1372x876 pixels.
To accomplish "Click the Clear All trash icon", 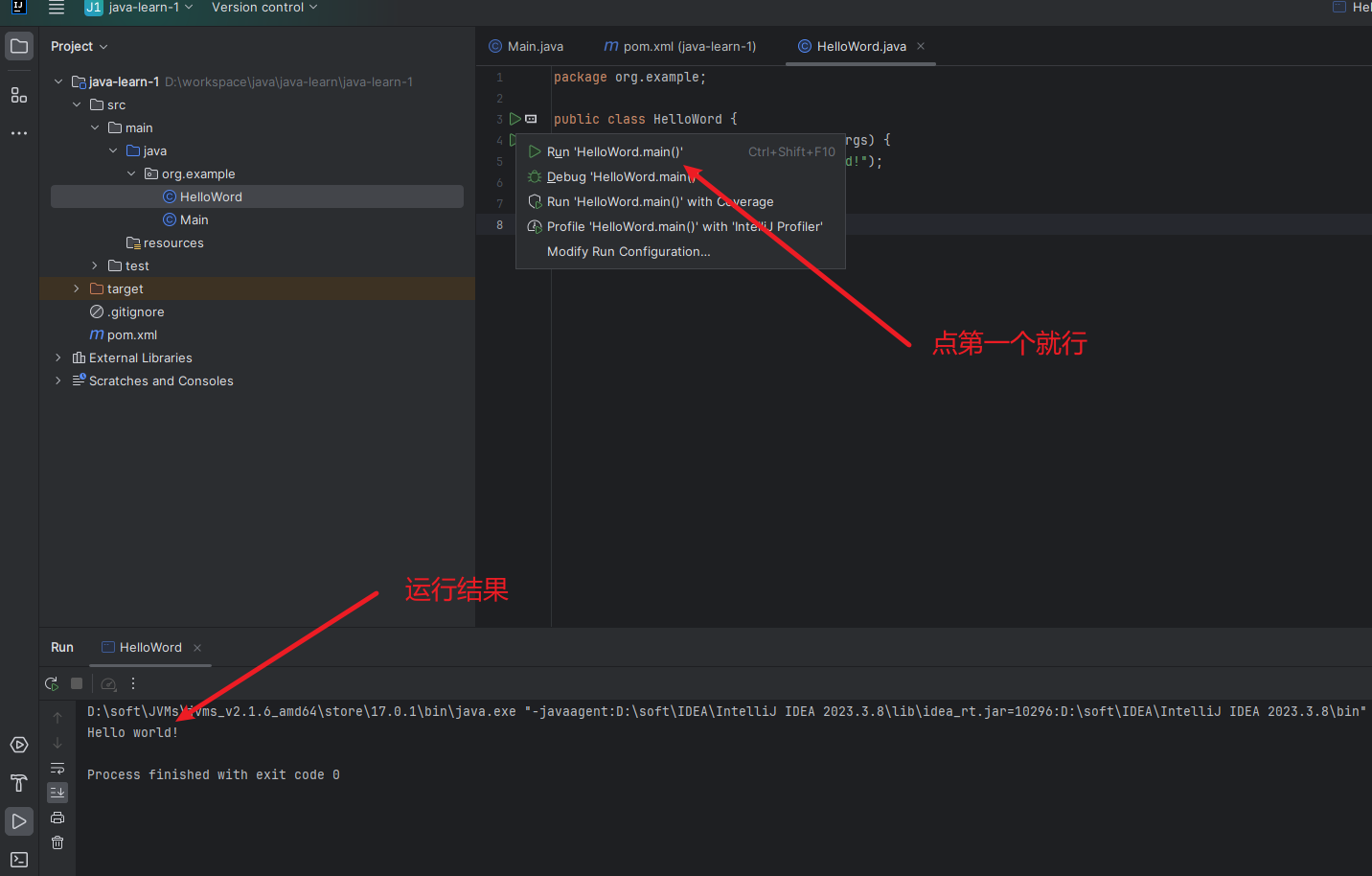I will [57, 842].
